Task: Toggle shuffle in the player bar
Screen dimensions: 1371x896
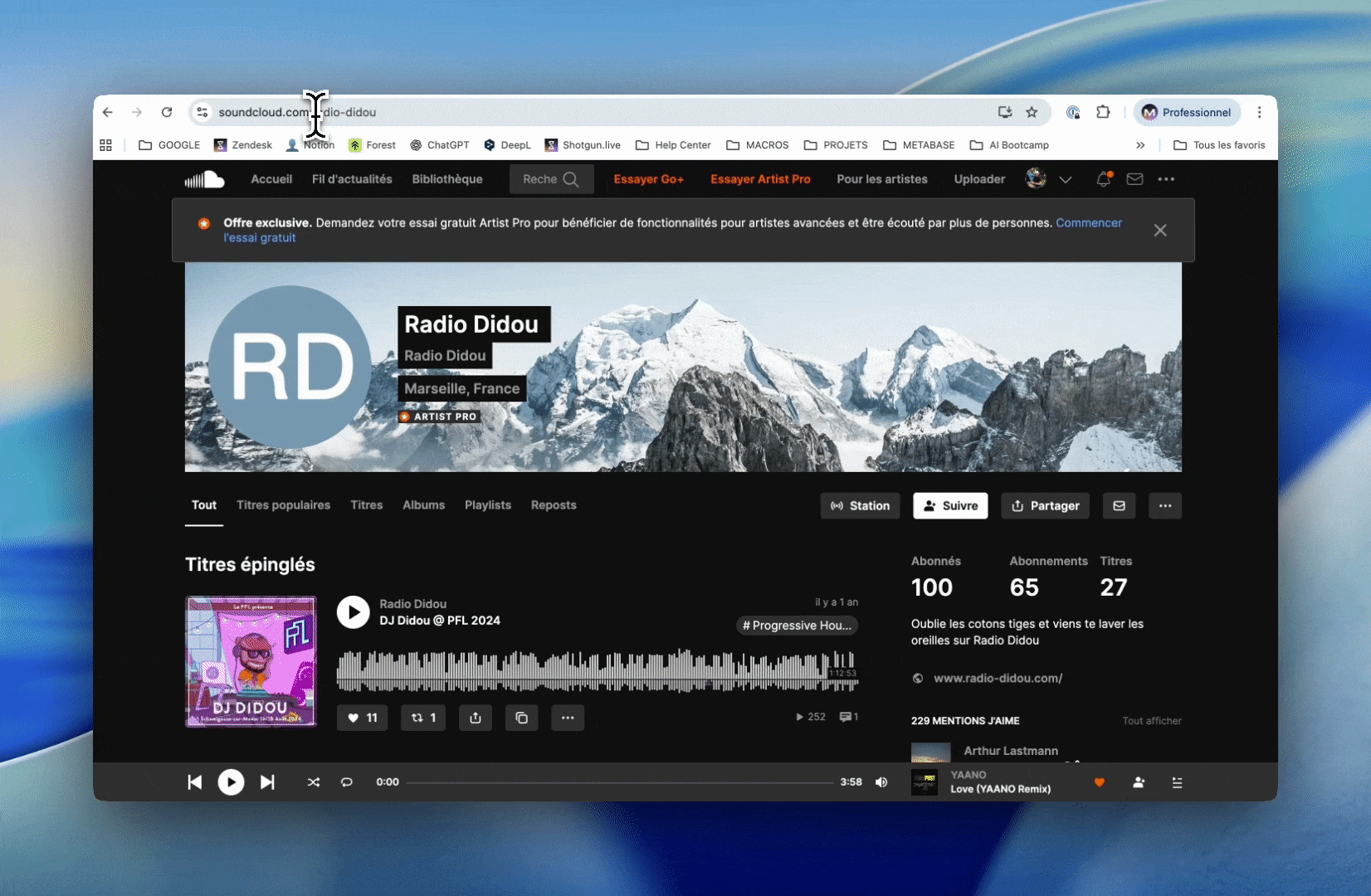Action: 314,782
